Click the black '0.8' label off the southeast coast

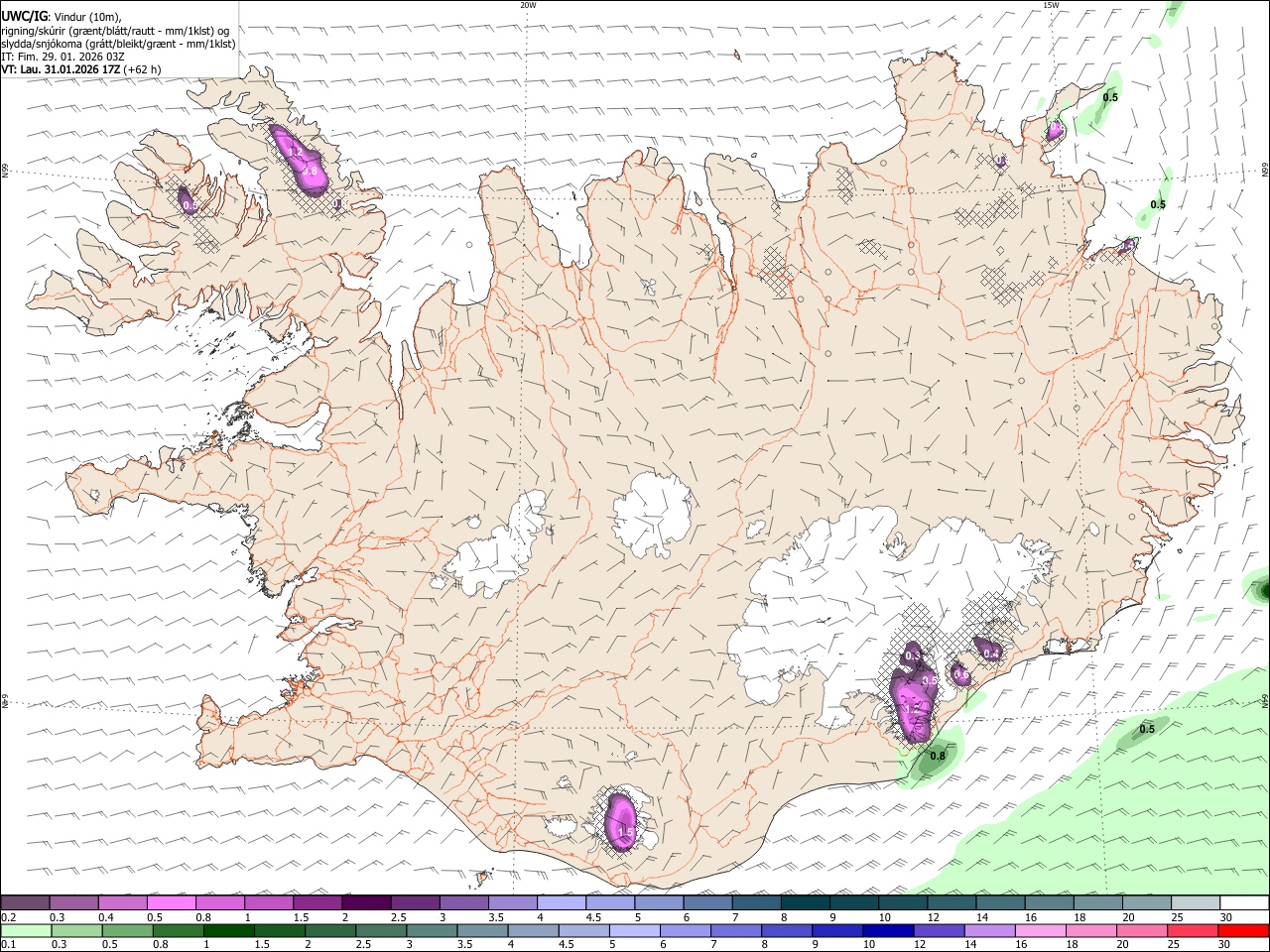pyautogui.click(x=937, y=756)
